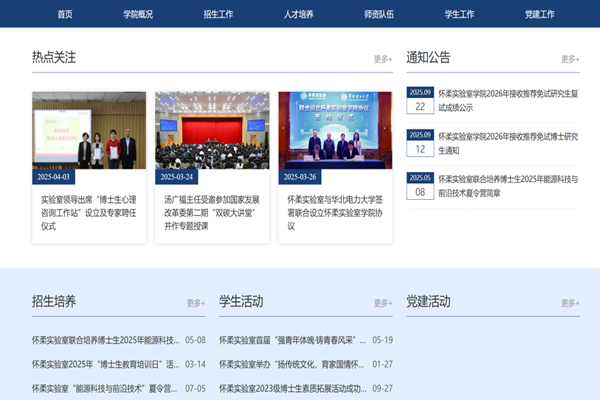Expand 更多+ in the 通知公告 section

pyautogui.click(x=569, y=59)
